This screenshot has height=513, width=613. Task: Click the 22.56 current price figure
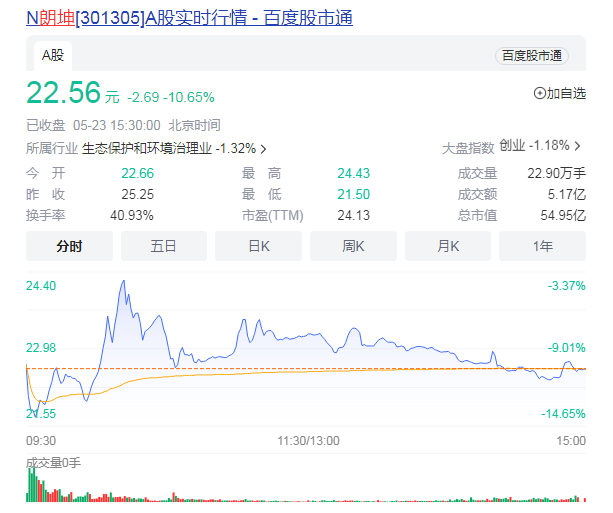[x=63, y=93]
